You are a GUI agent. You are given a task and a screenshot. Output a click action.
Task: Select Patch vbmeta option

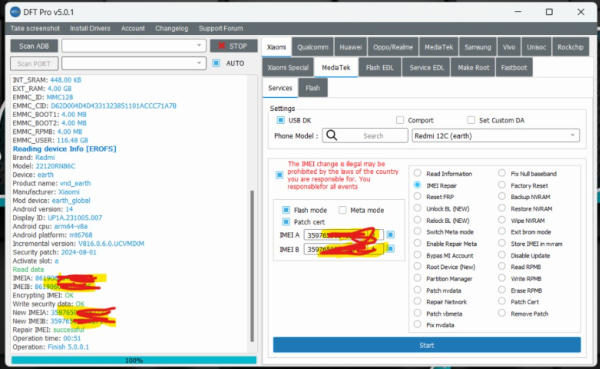pyautogui.click(x=417, y=313)
